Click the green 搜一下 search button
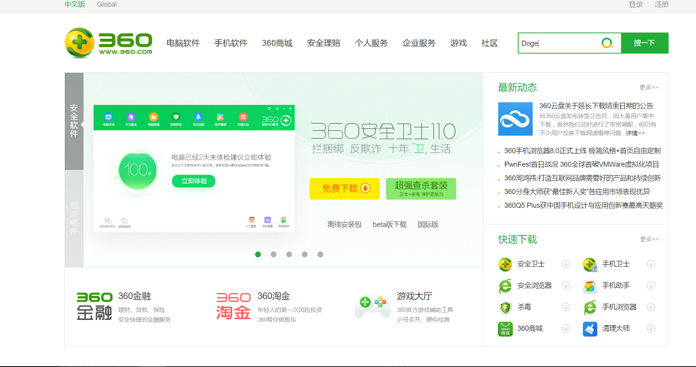Image resolution: width=696 pixels, height=367 pixels. (645, 43)
